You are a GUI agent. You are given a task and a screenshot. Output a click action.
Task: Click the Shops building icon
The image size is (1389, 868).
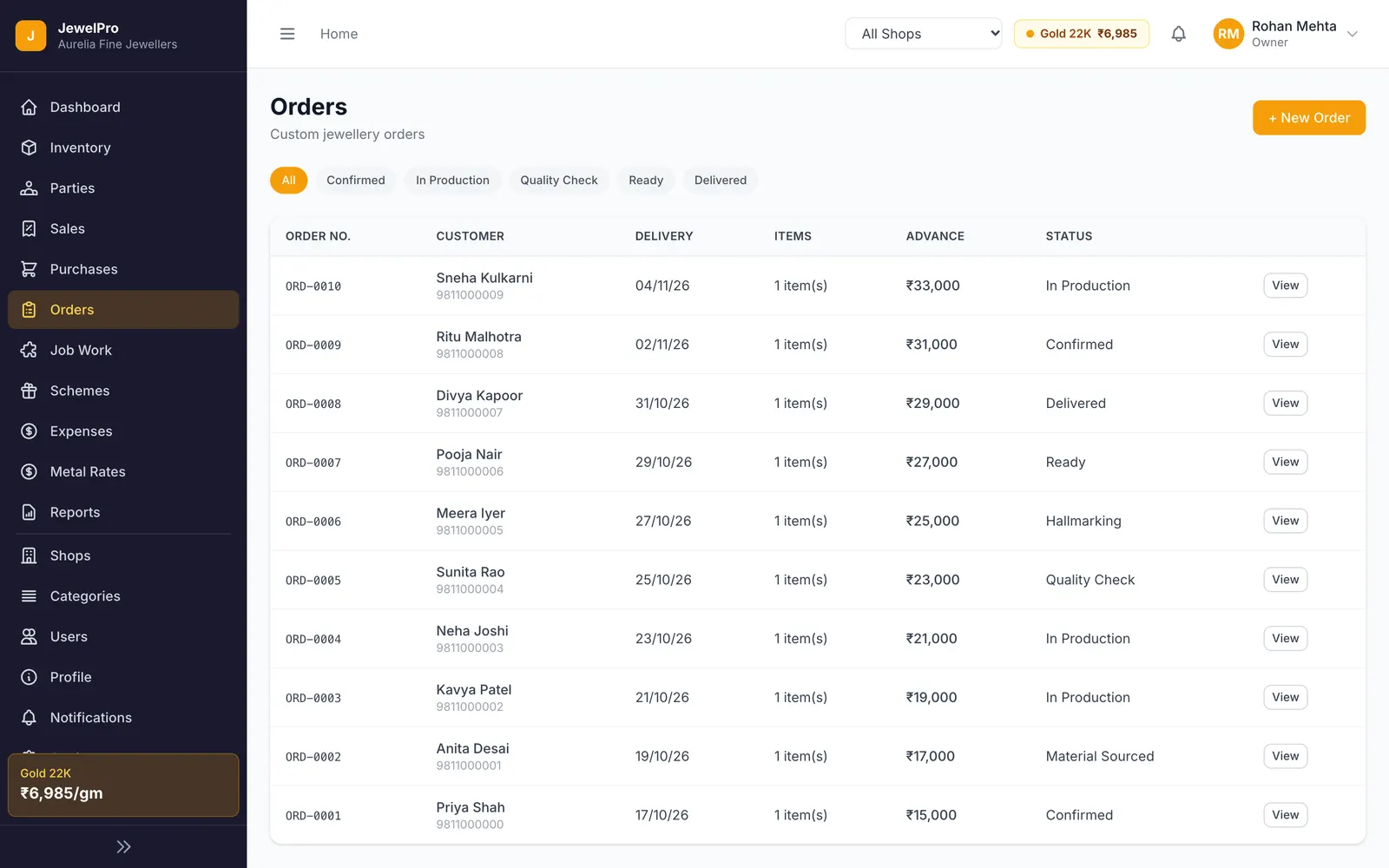(x=29, y=556)
